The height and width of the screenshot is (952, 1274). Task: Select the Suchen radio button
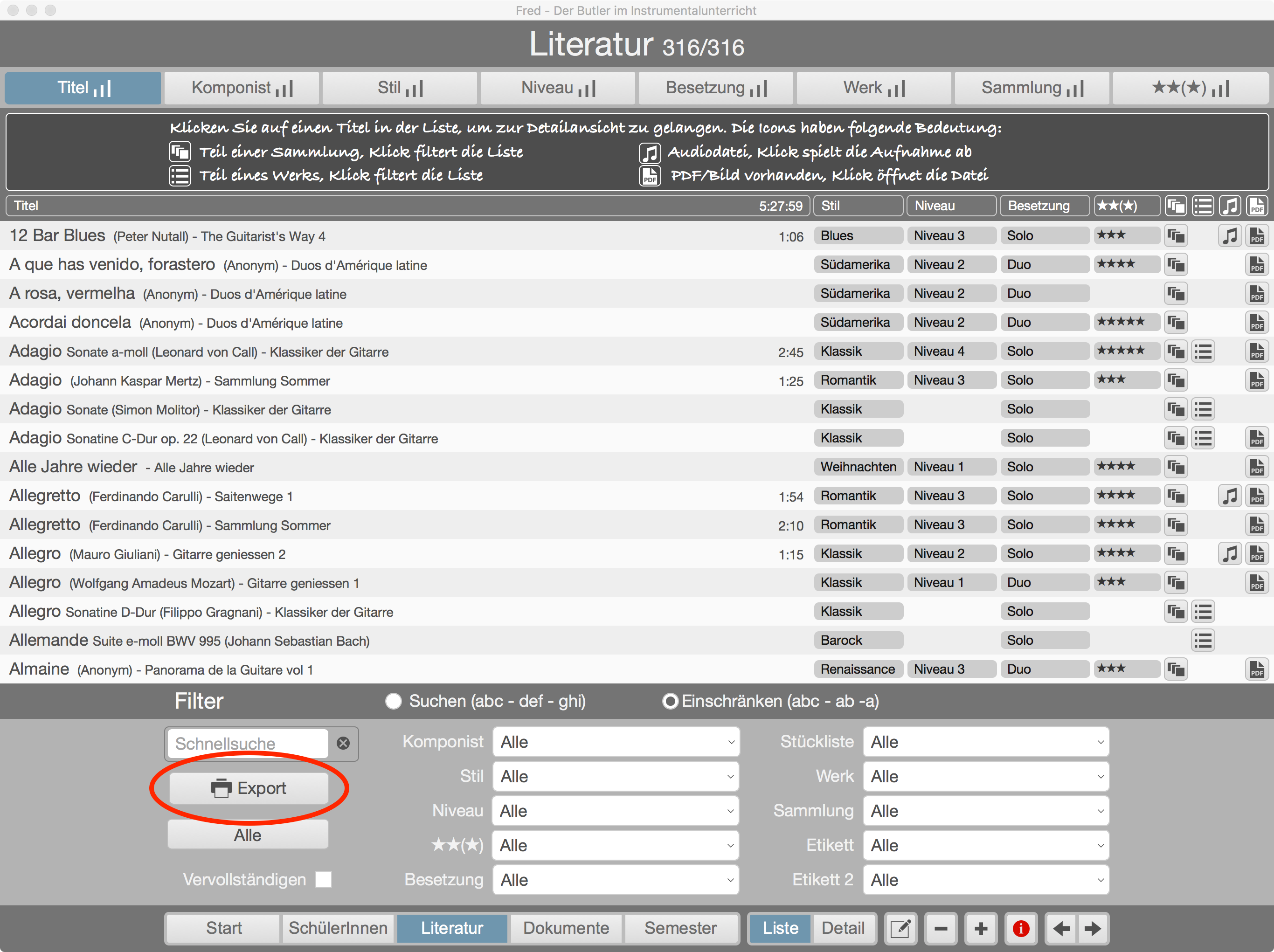coord(394,701)
